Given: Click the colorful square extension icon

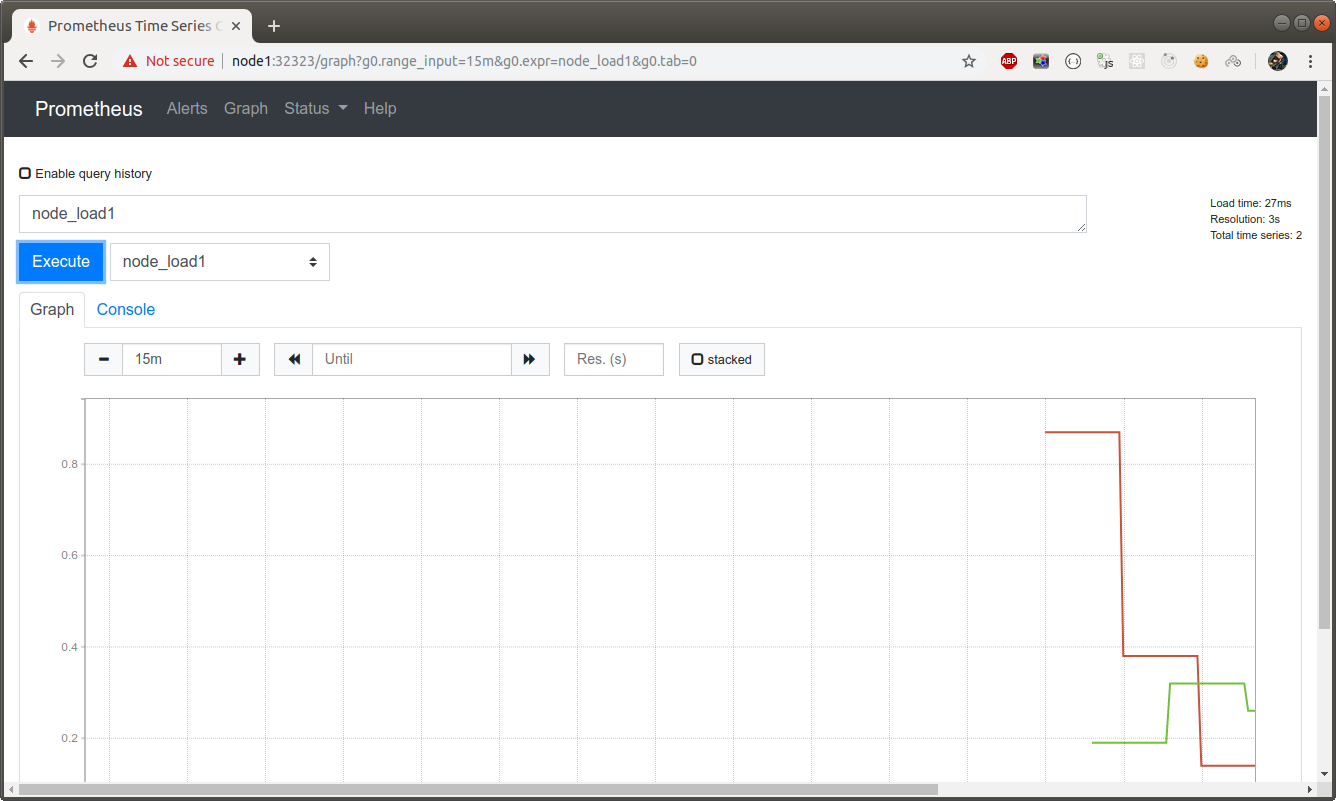Looking at the screenshot, I should tap(1041, 61).
